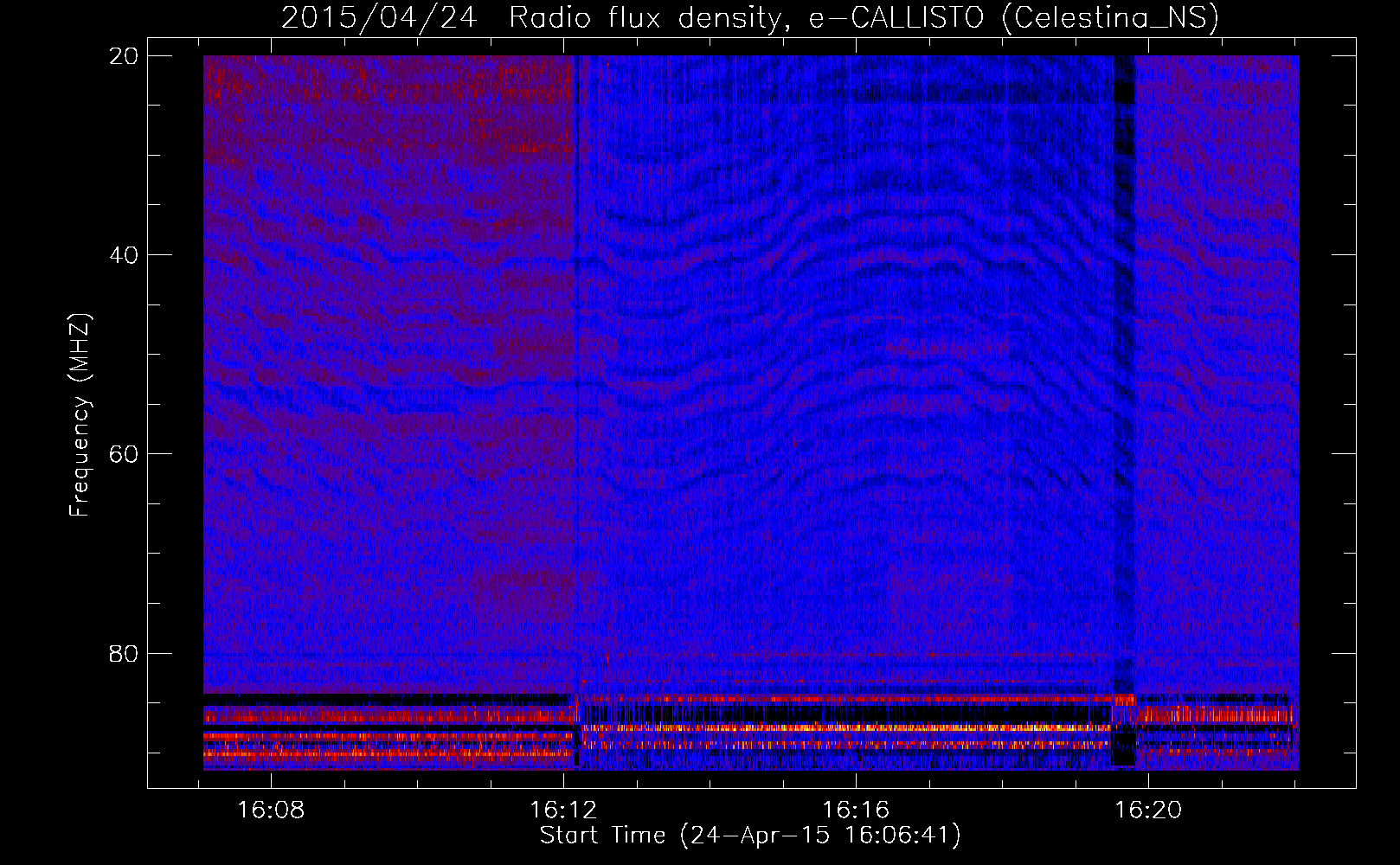Click the 16:20 time tick label
Image resolution: width=1400 pixels, height=865 pixels.
[1148, 811]
